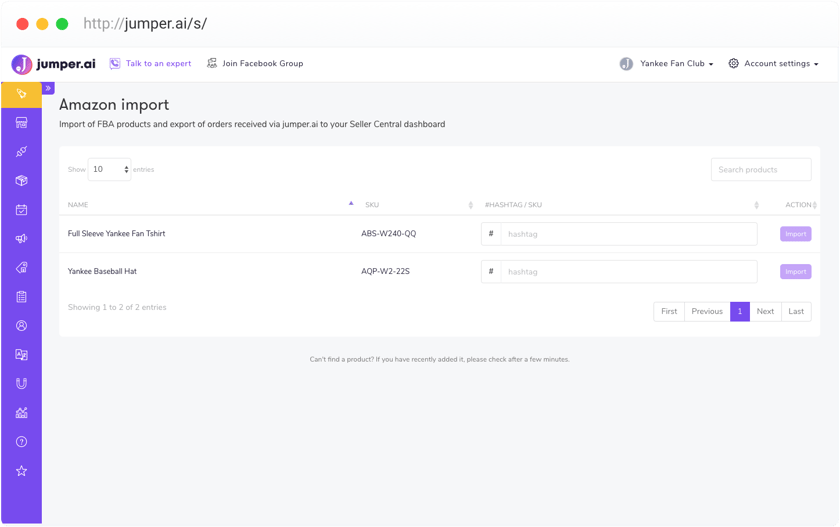Viewport: 840px width, 527px height.
Task: Focus the Search products field
Action: (x=760, y=170)
